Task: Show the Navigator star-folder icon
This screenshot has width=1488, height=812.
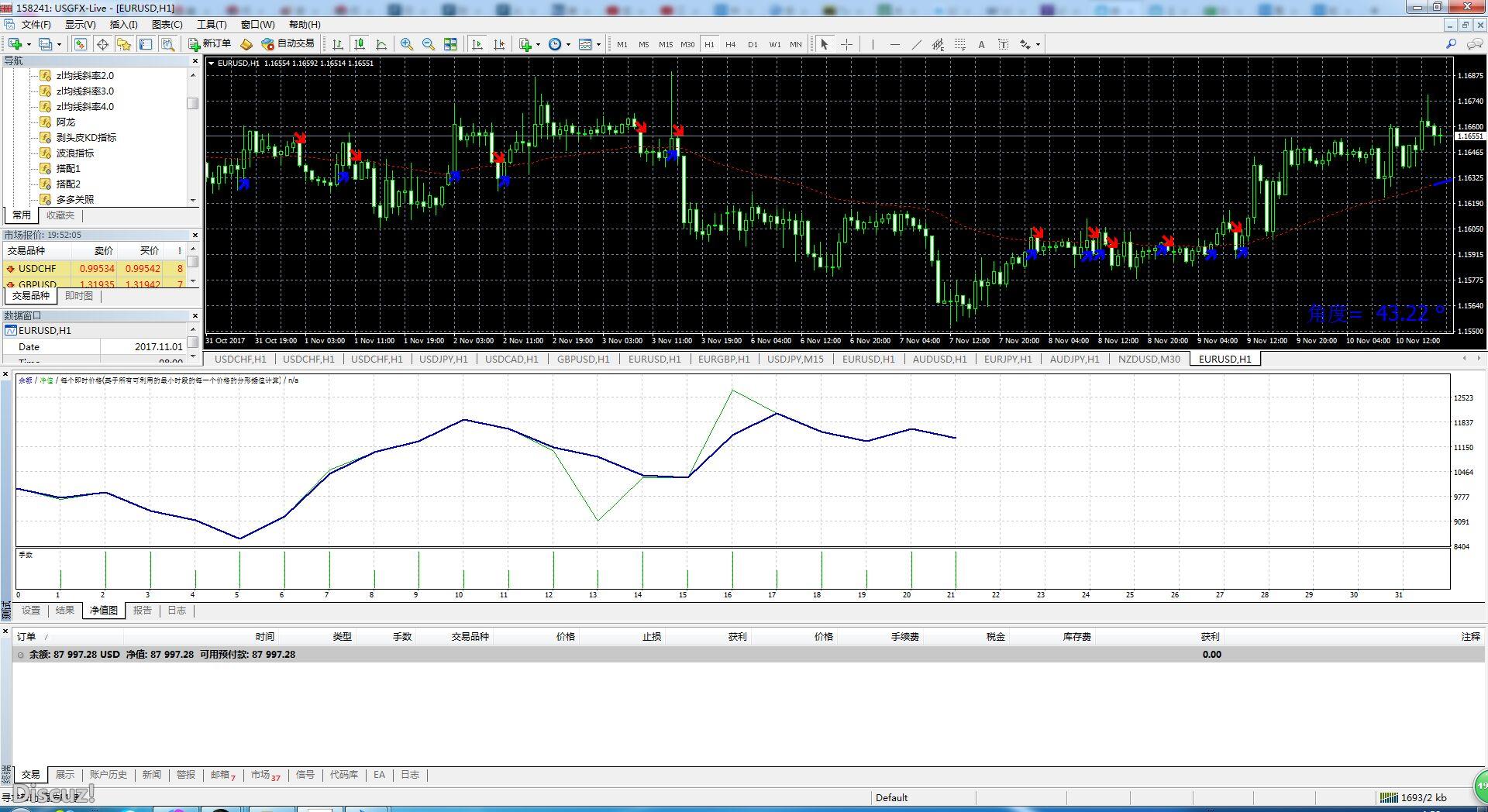Action: tap(123, 44)
